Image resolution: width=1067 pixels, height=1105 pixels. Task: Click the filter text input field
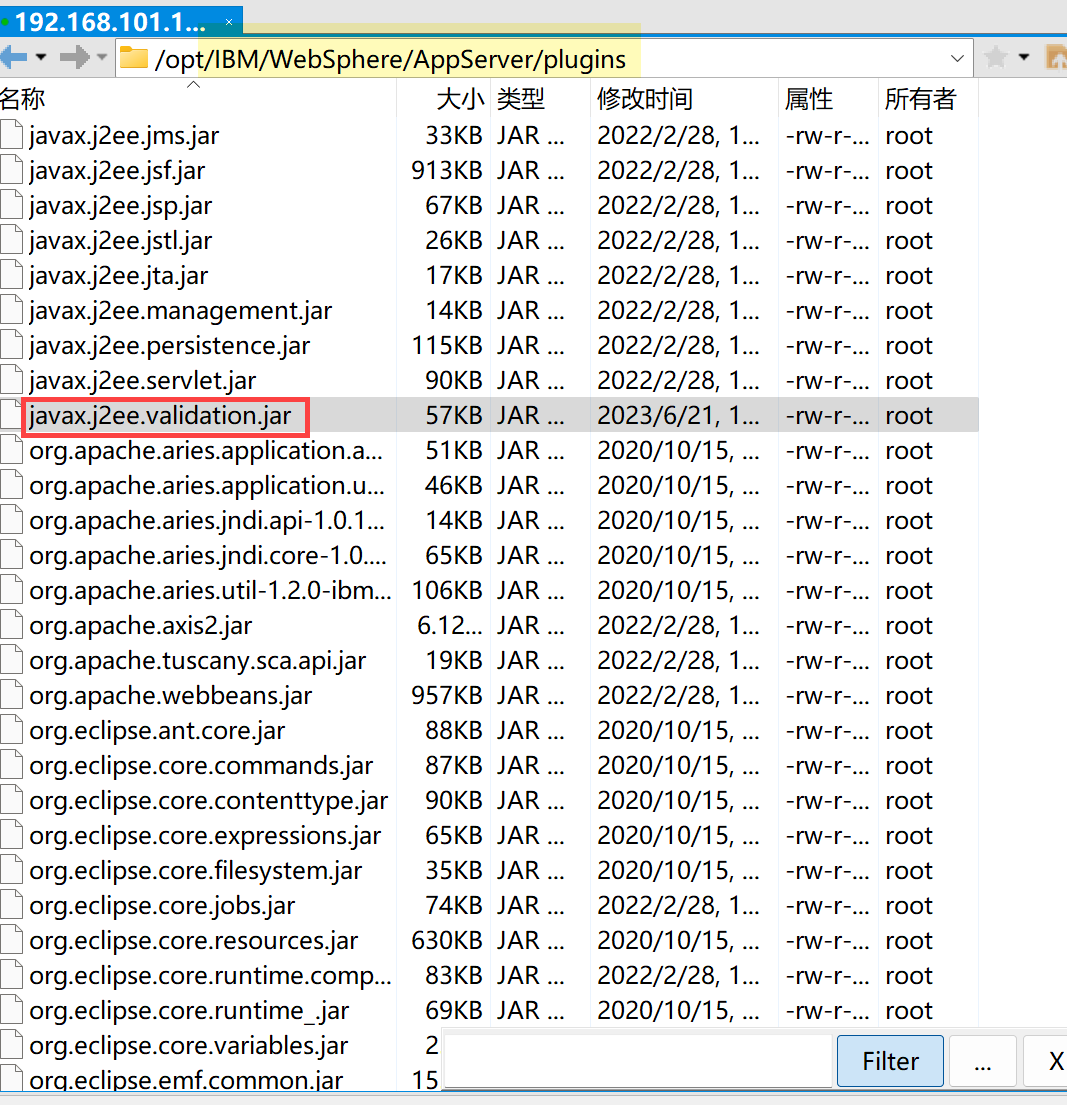[638, 1061]
